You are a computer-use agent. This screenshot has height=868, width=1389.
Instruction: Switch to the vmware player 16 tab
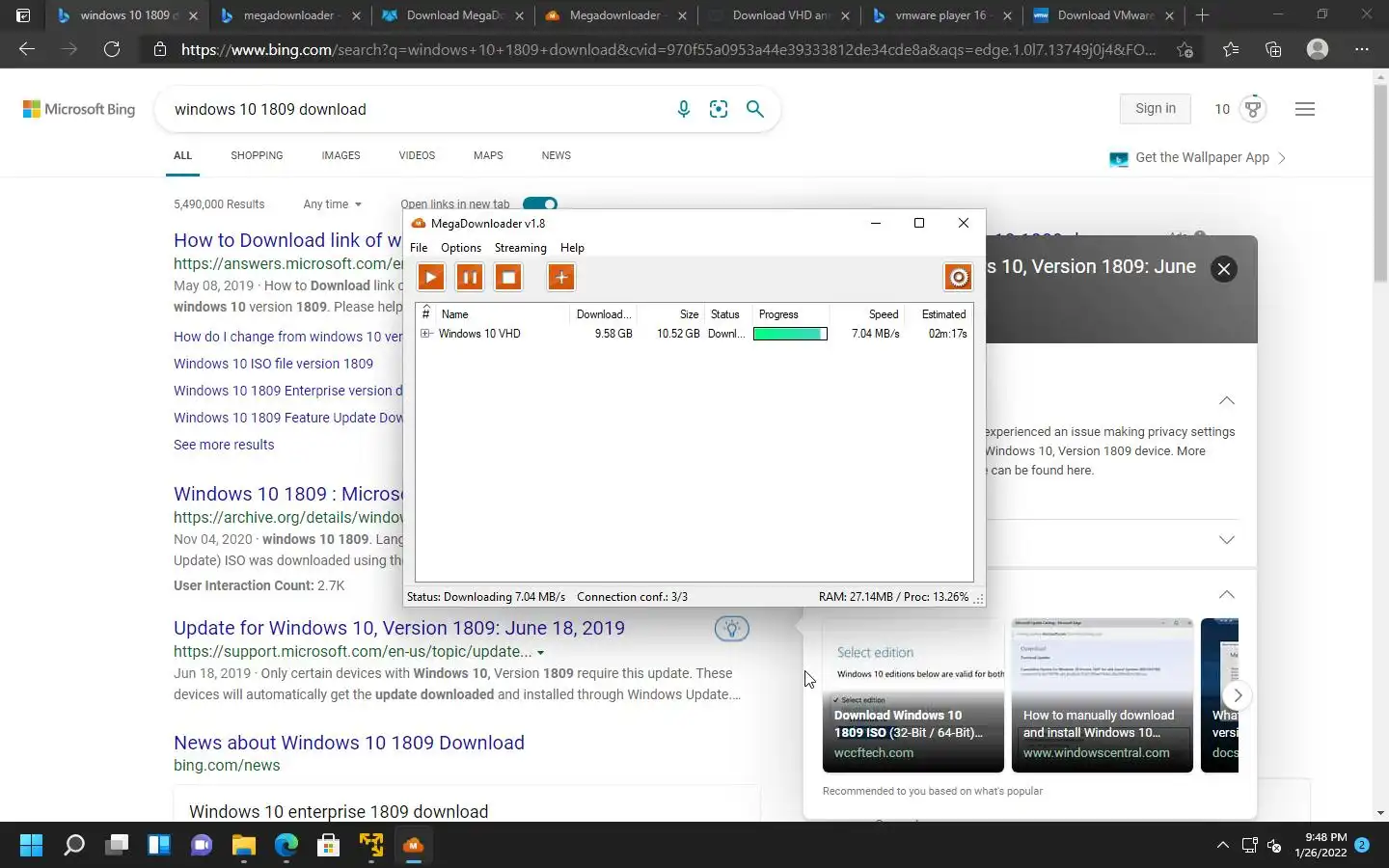coord(943,15)
